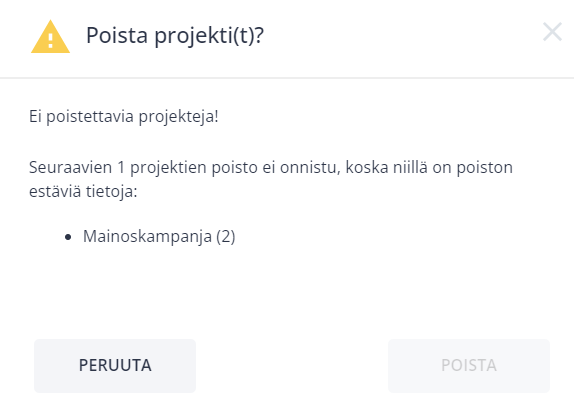This screenshot has height=405, width=574.
Task: Click the word 'projekteja!' in the first message
Action: pyautogui.click(x=179, y=117)
